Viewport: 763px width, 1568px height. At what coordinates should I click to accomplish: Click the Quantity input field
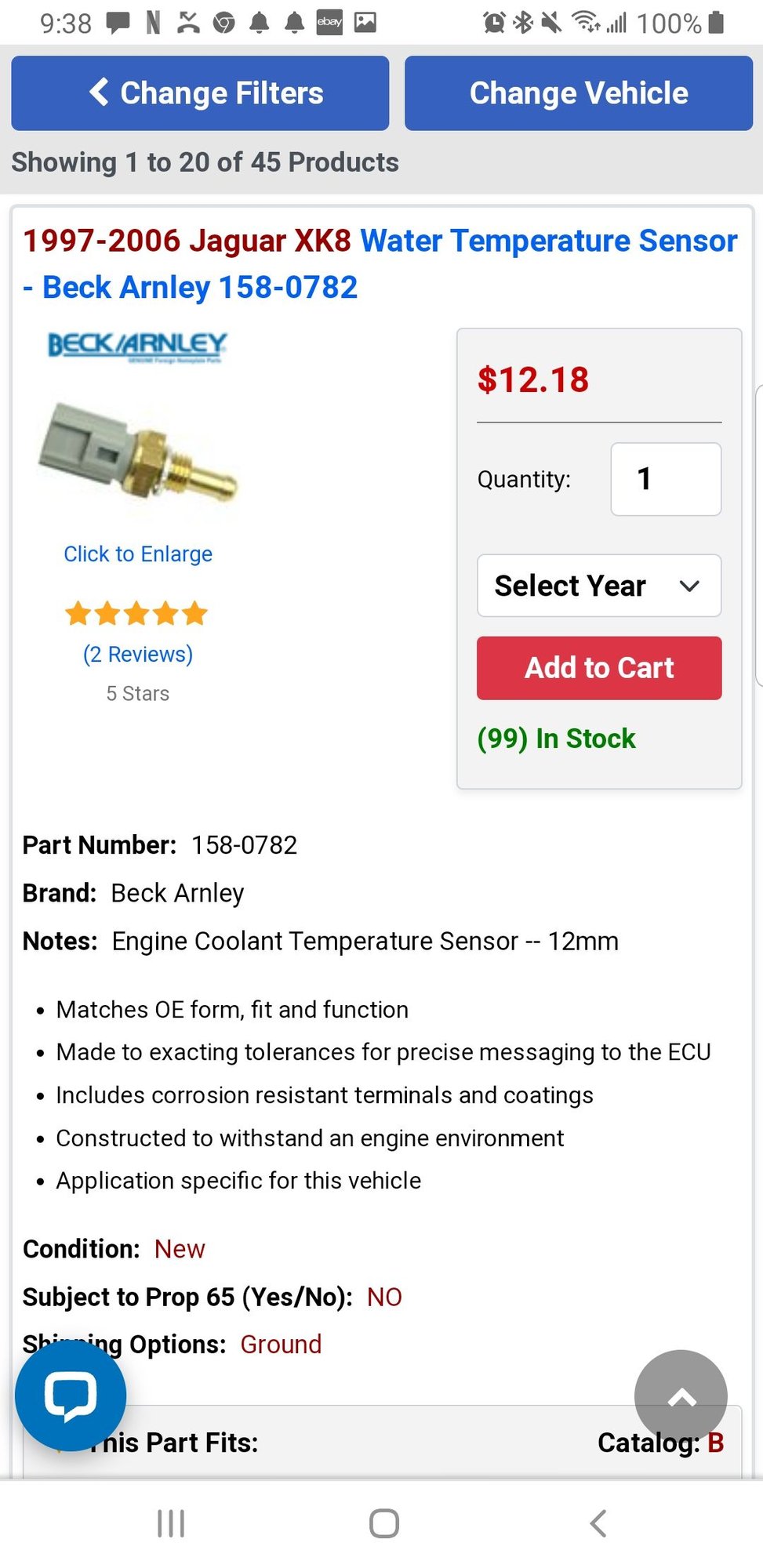[x=666, y=479]
